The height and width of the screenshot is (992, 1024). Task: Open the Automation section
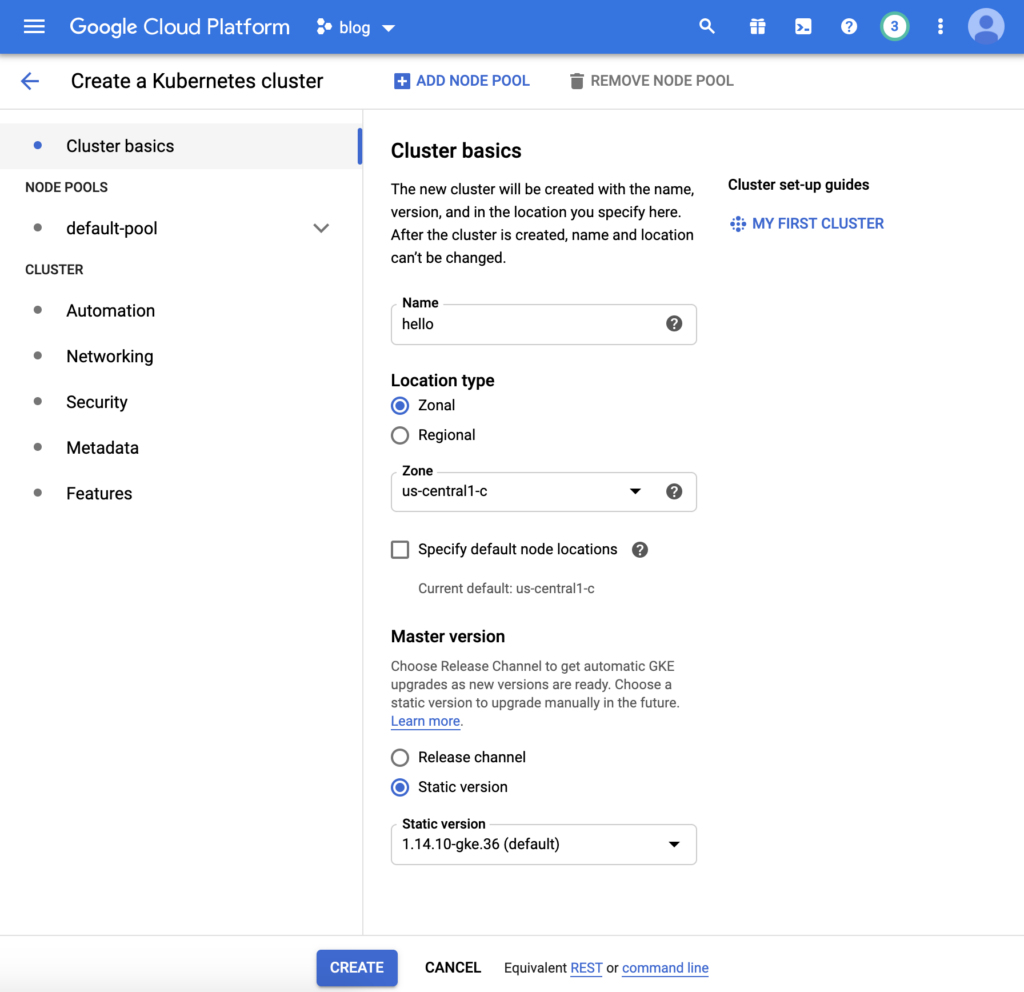[111, 311]
